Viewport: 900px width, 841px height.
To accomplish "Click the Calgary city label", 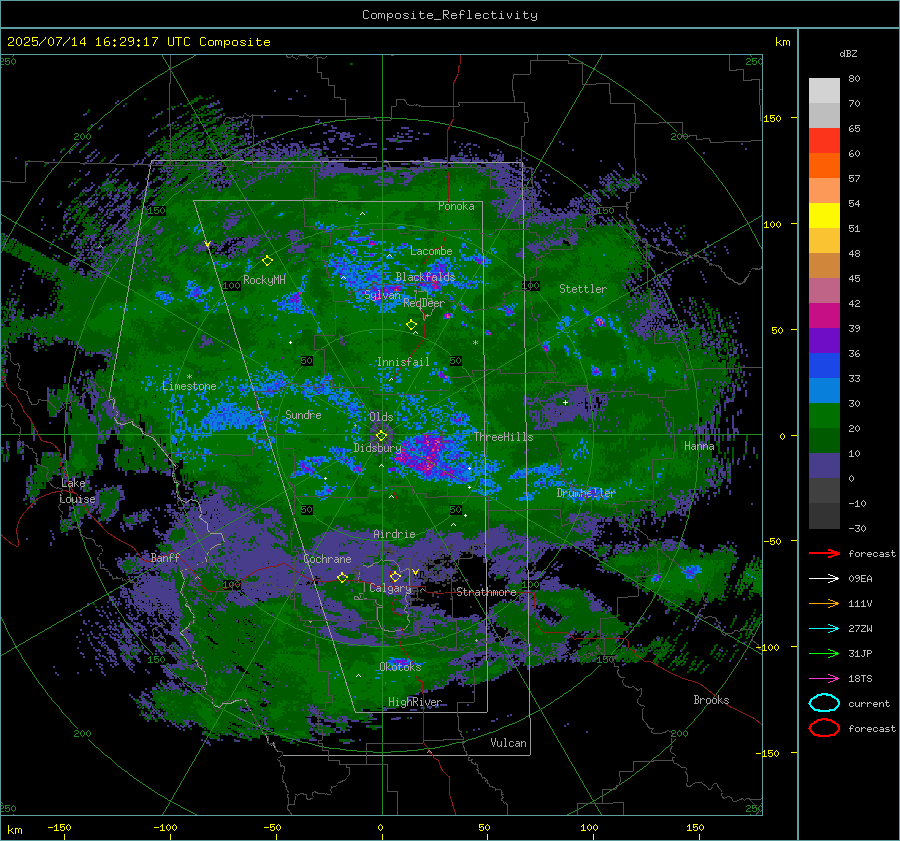I will click(390, 588).
